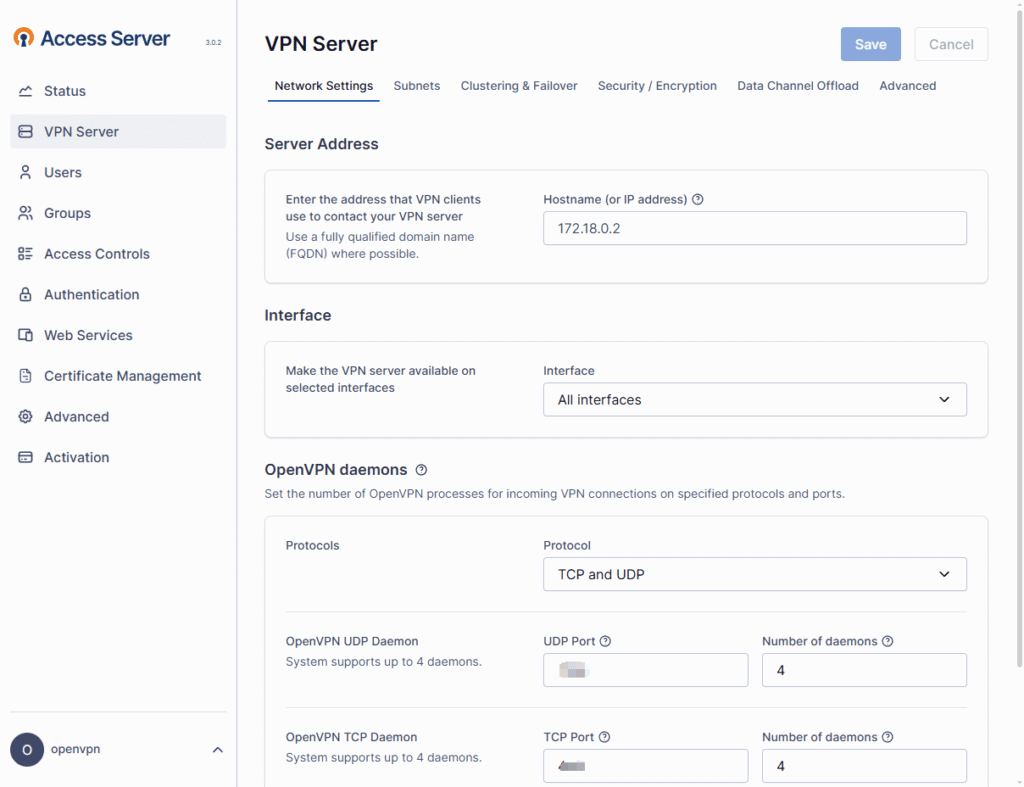Click the Authentication padlock icon
1024x787 pixels.
(x=26, y=295)
